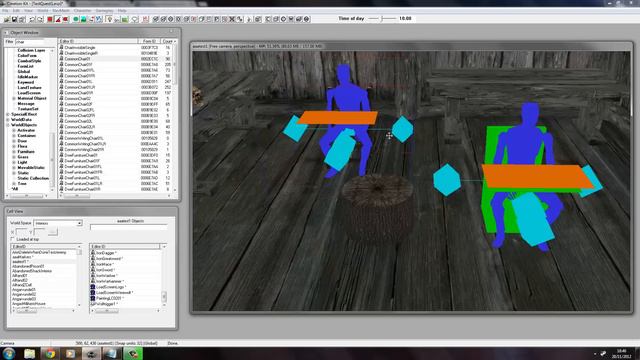Select the *All tree item
This screenshot has width=640, height=360.
click(15, 189)
